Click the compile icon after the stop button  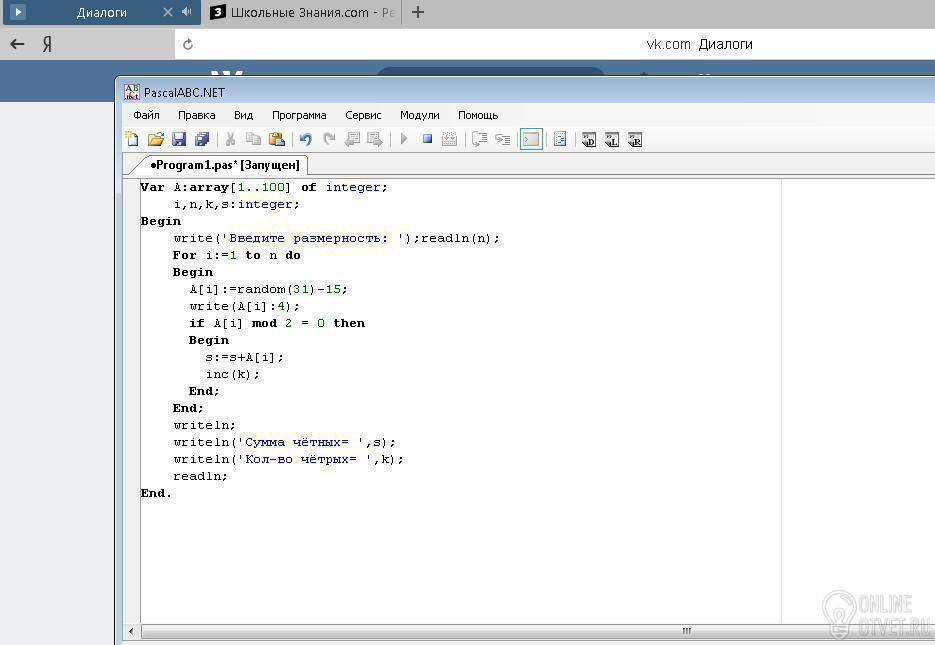(450, 139)
